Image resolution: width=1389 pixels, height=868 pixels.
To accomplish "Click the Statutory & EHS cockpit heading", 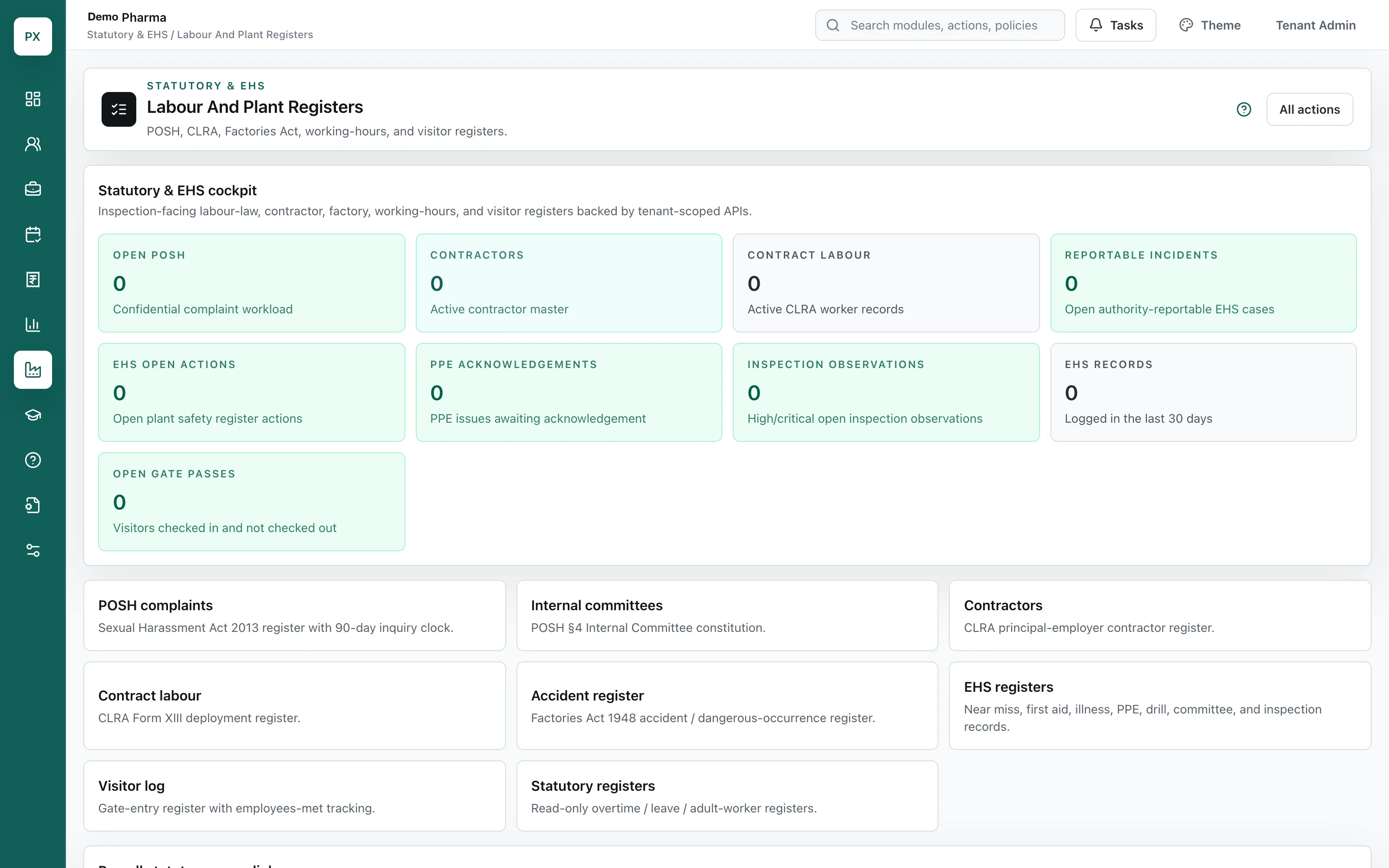I will [x=178, y=191].
